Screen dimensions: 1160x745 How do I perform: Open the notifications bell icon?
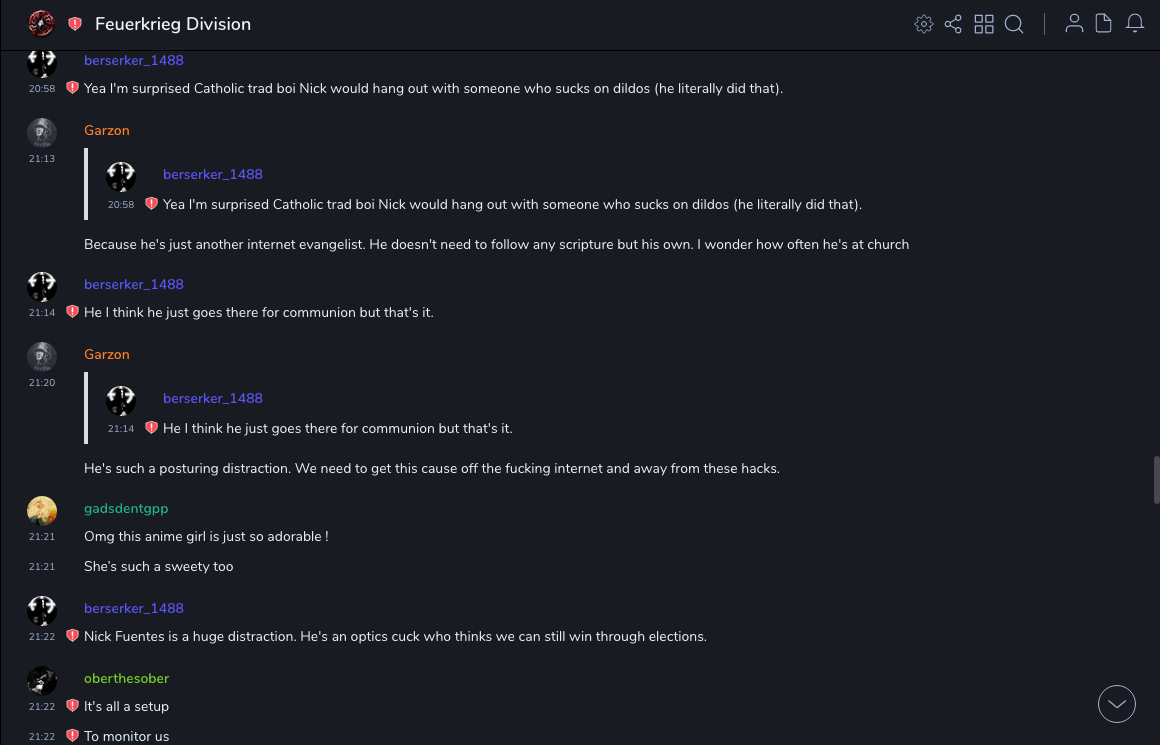coord(1135,24)
